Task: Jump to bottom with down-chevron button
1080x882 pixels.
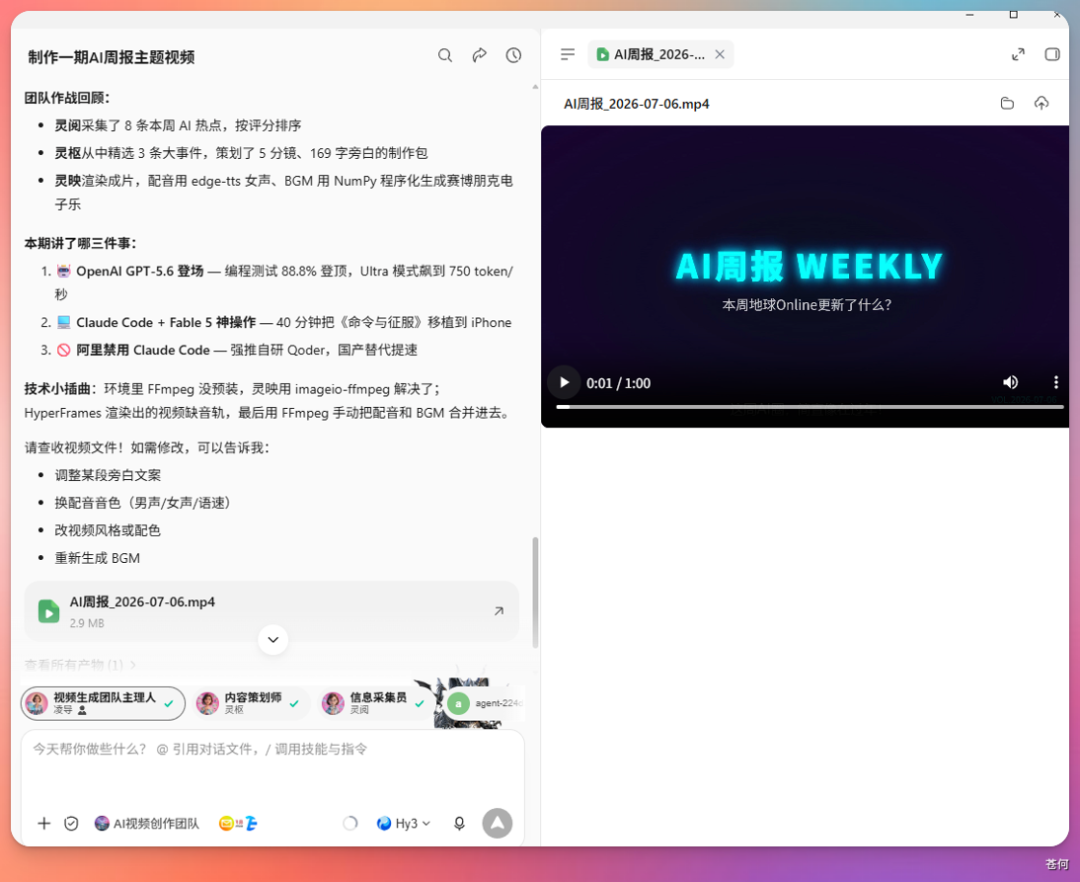Action: pos(273,640)
